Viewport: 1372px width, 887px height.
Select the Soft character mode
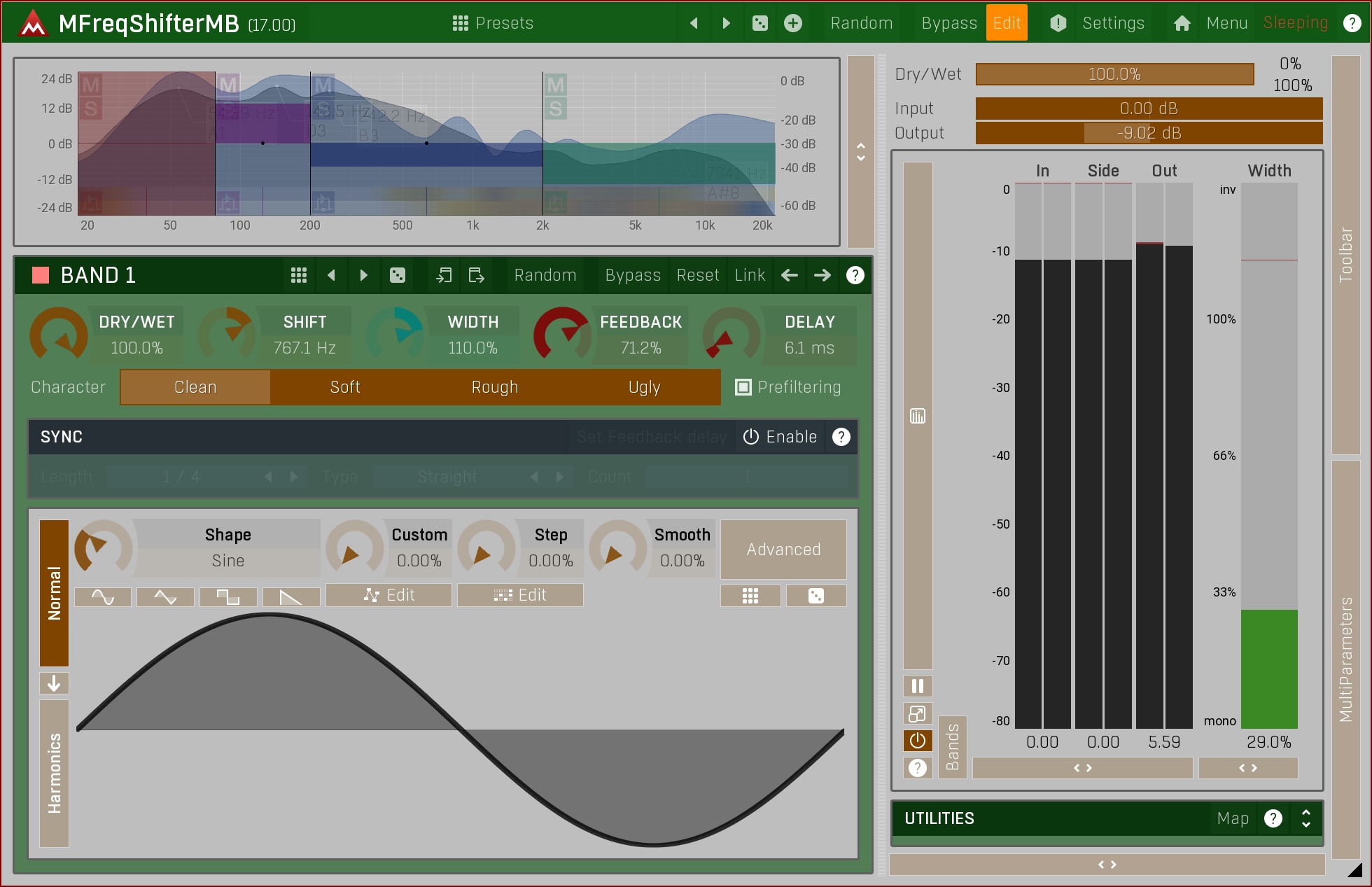point(344,387)
